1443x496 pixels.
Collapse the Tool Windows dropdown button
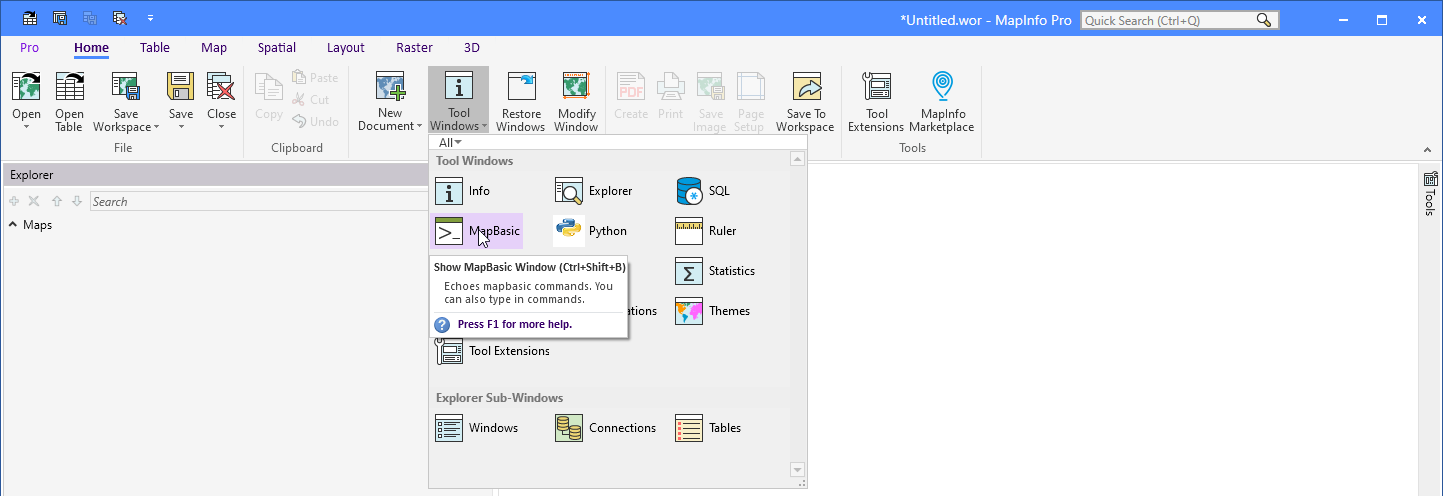pyautogui.click(x=459, y=101)
